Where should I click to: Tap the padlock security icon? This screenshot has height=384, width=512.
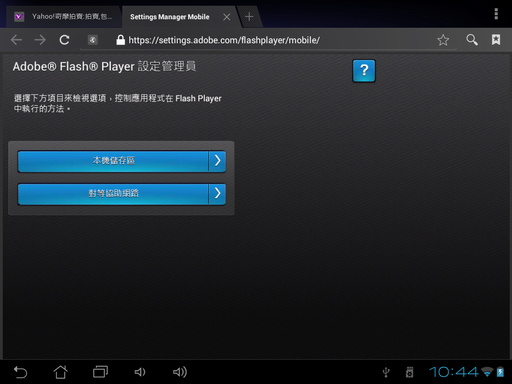coord(120,40)
